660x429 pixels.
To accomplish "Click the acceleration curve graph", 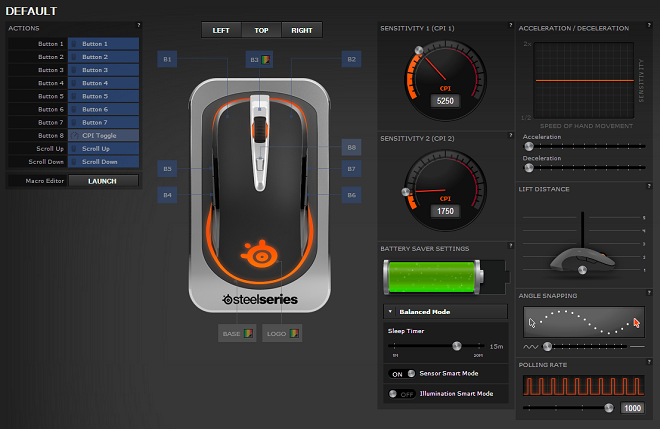I will (584, 80).
